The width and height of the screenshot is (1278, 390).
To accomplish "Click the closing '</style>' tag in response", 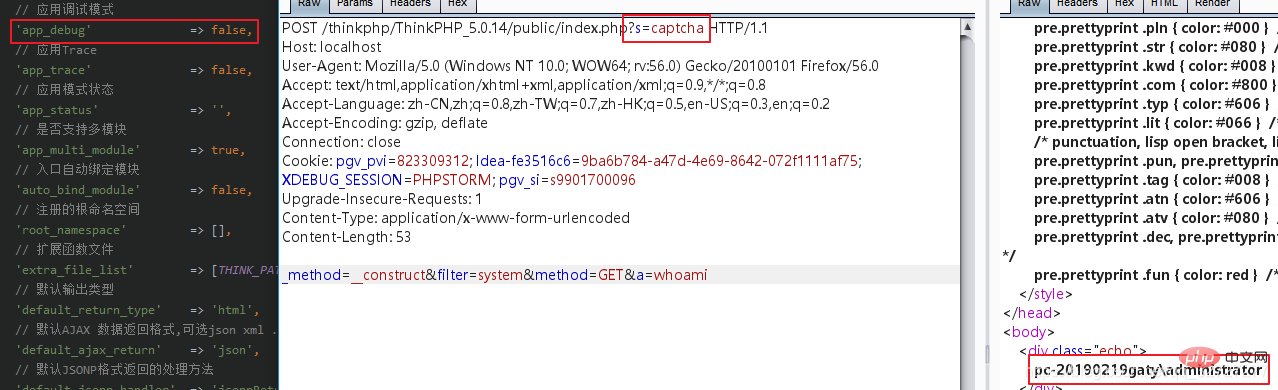I will tap(1045, 294).
